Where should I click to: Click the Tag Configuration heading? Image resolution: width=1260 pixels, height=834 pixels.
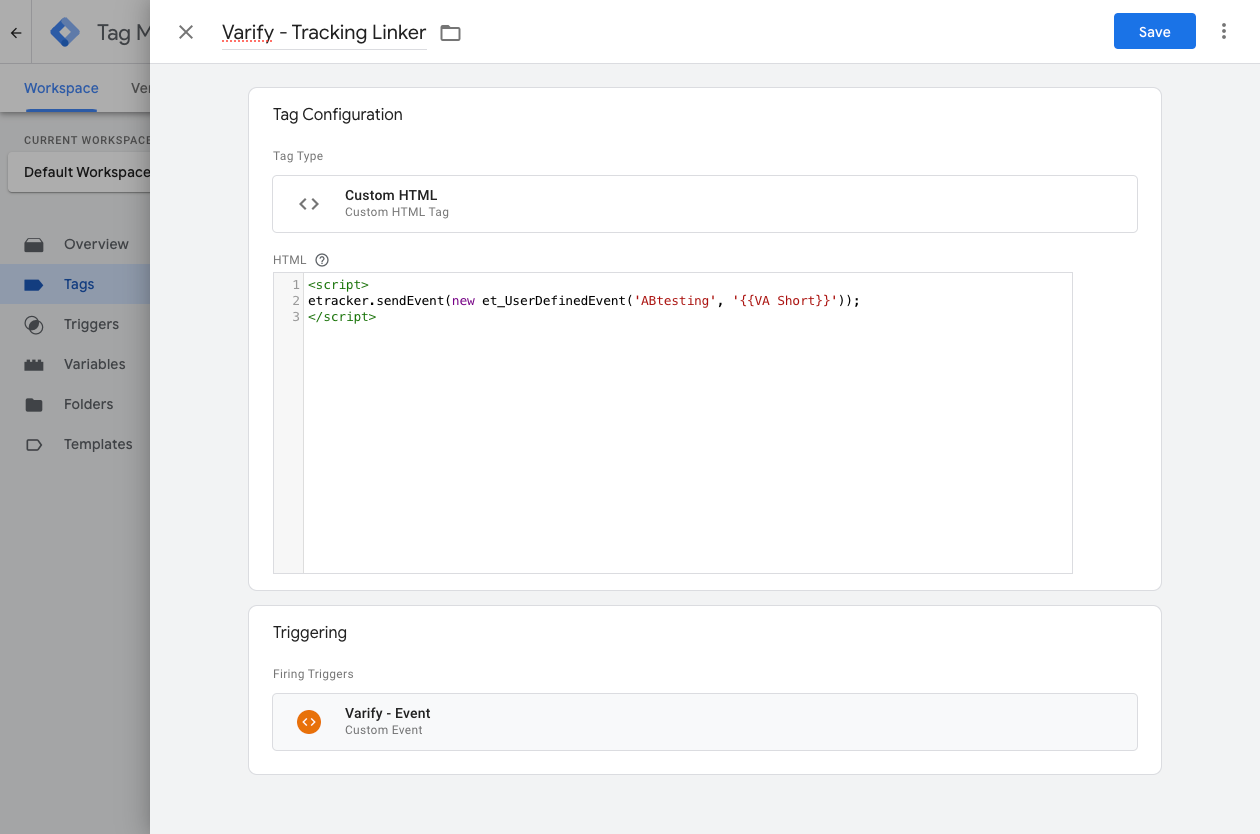(x=338, y=115)
